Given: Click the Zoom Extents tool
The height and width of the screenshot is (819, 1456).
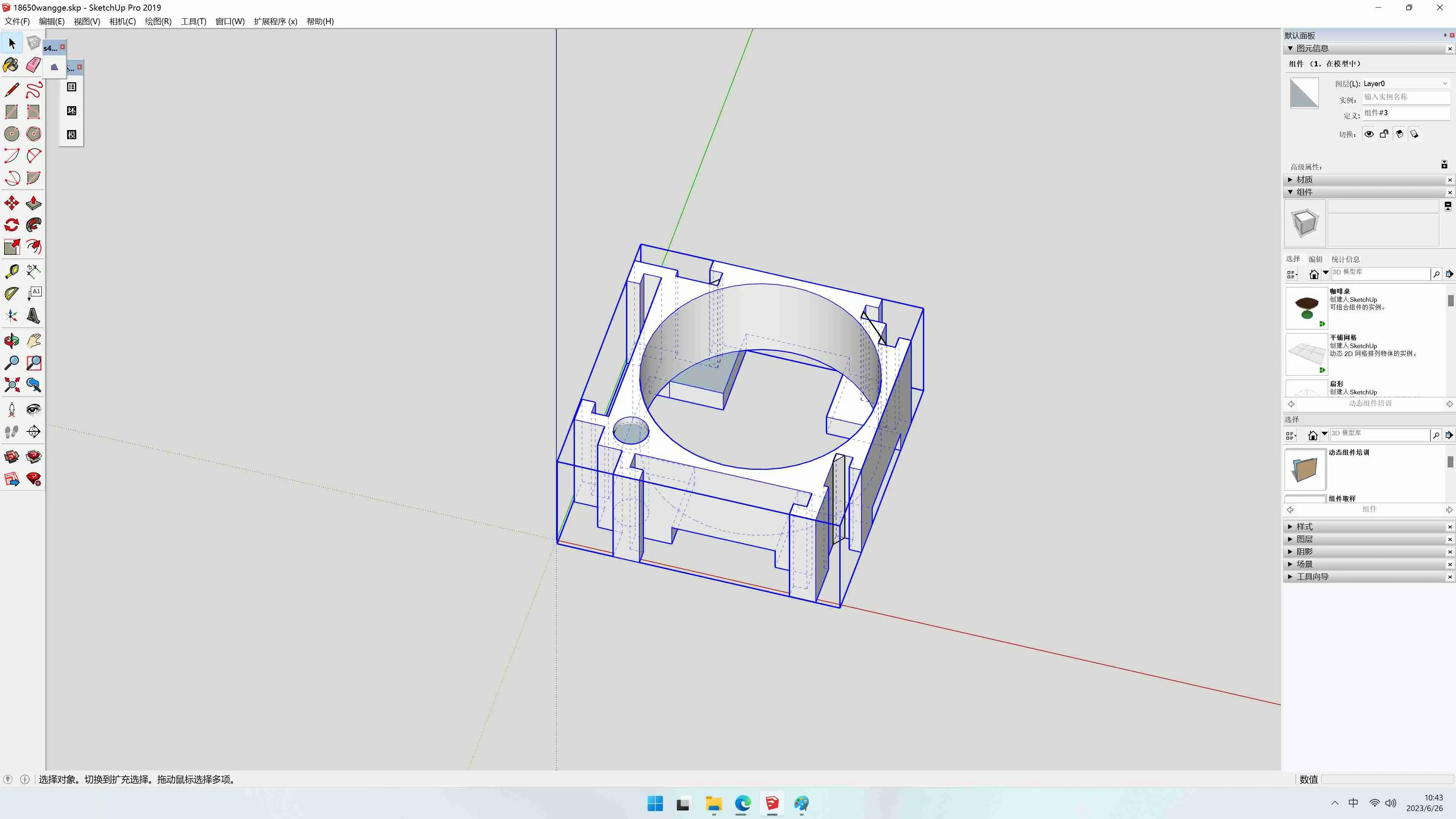Looking at the screenshot, I should coord(11,385).
